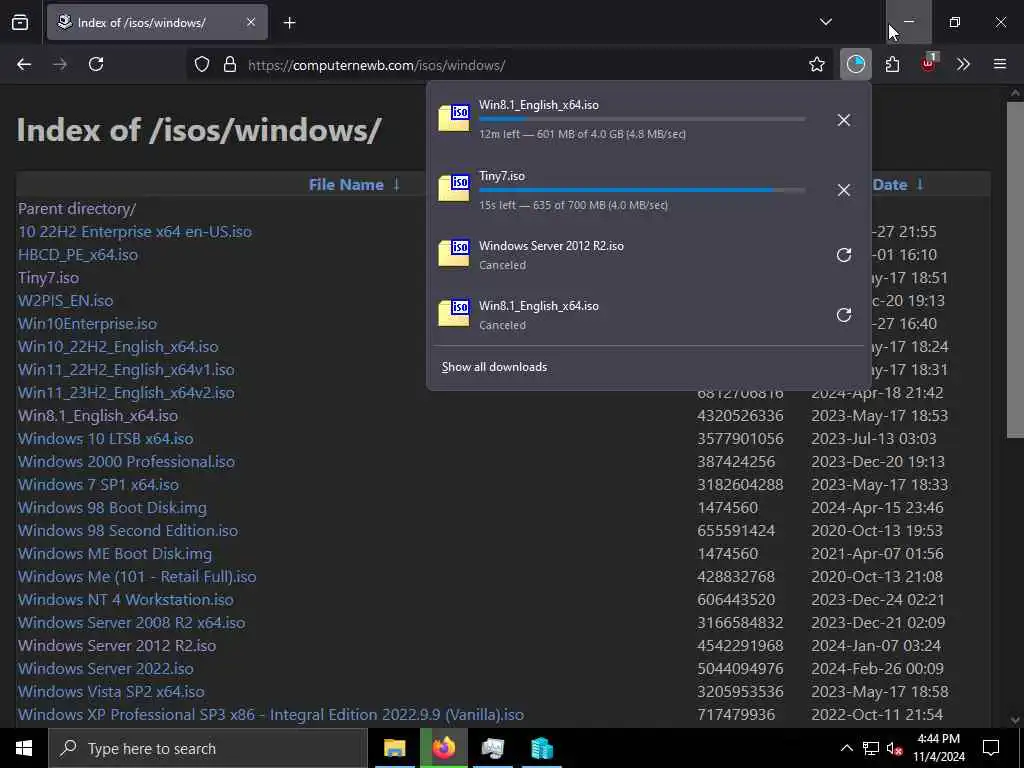Bookmark this page with star icon
Image resolution: width=1024 pixels, height=768 pixels.
[x=816, y=65]
